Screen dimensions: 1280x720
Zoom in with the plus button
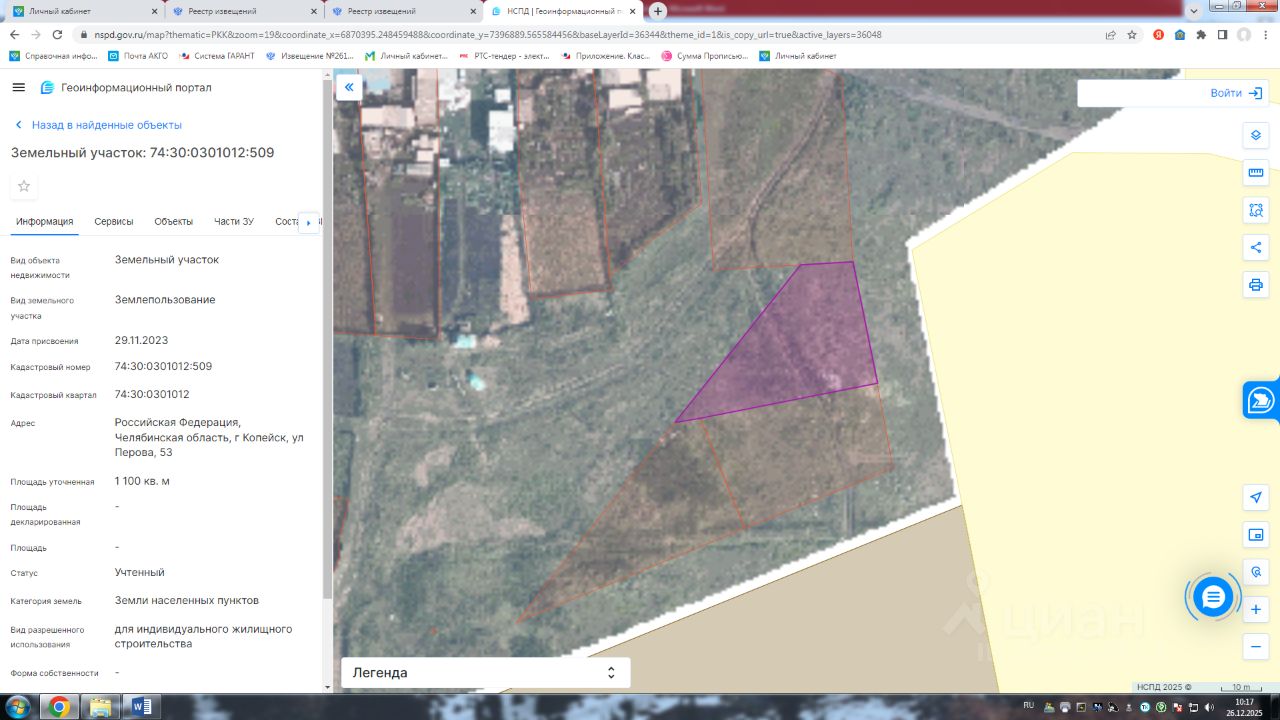pyautogui.click(x=1256, y=609)
